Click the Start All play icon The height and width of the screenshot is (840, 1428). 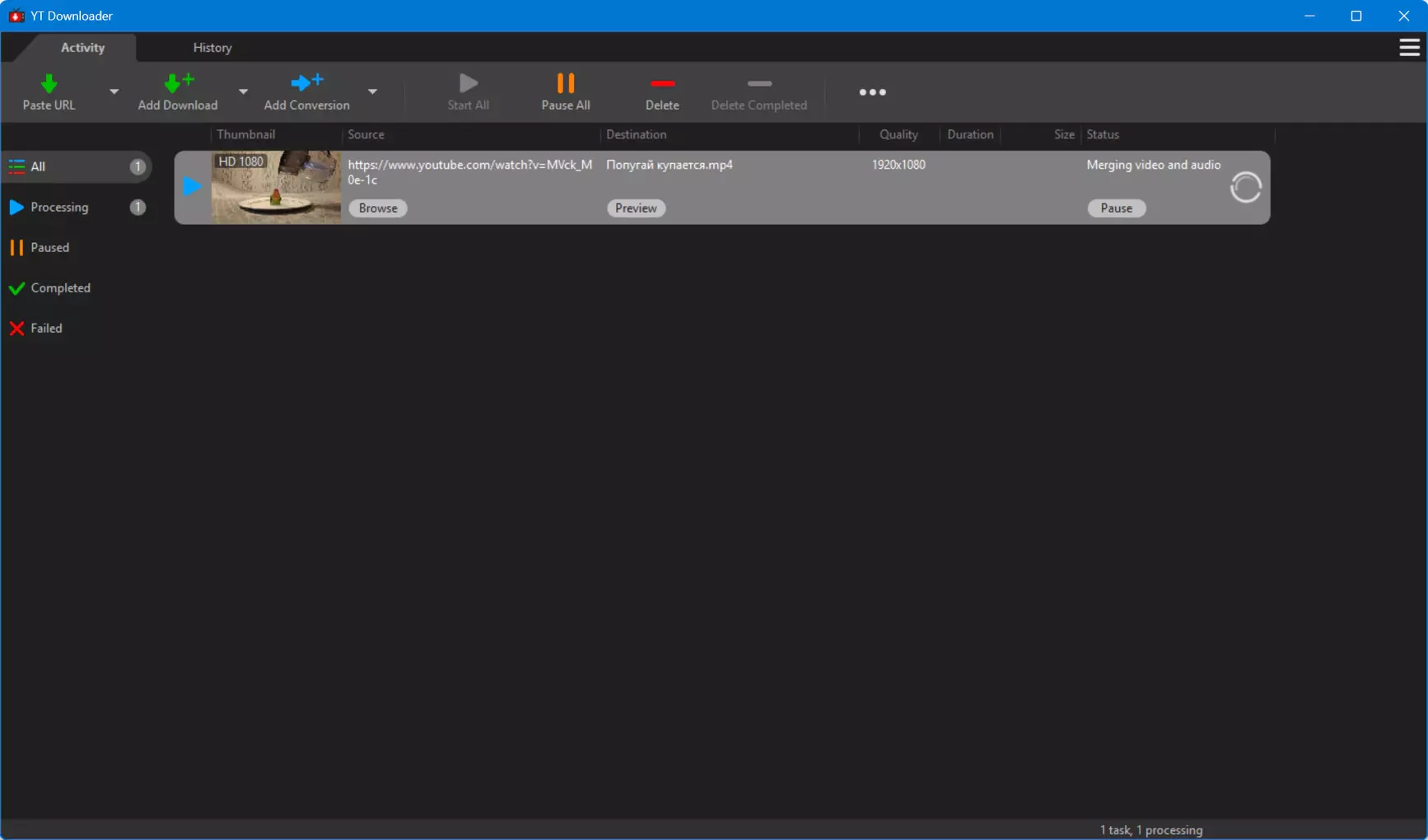click(x=469, y=82)
